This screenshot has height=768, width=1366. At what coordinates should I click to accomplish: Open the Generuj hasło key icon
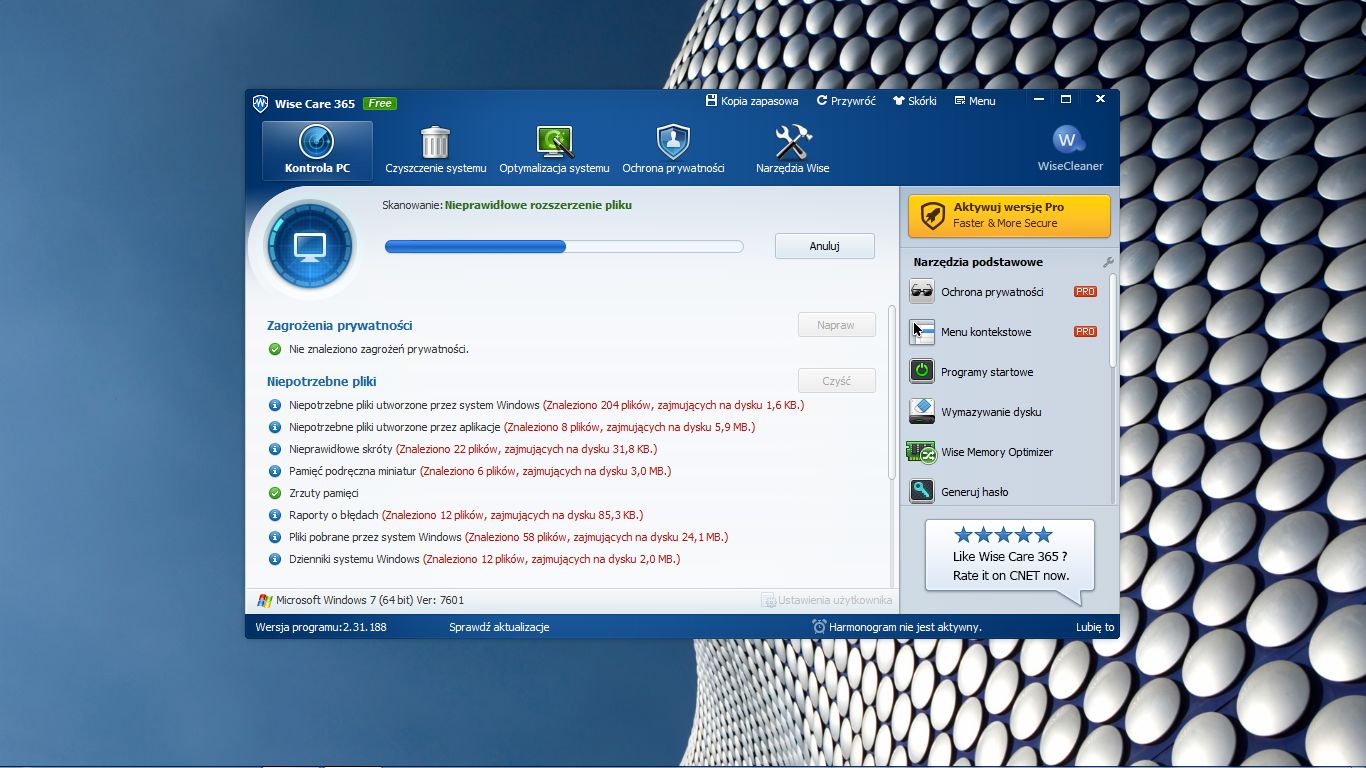[922, 492]
